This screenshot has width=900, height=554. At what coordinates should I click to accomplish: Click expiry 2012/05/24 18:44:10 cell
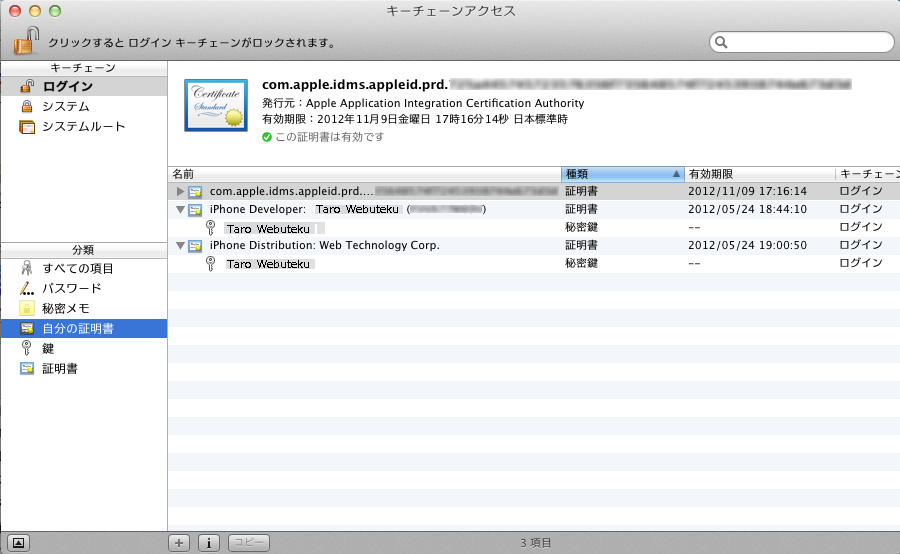[747, 210]
